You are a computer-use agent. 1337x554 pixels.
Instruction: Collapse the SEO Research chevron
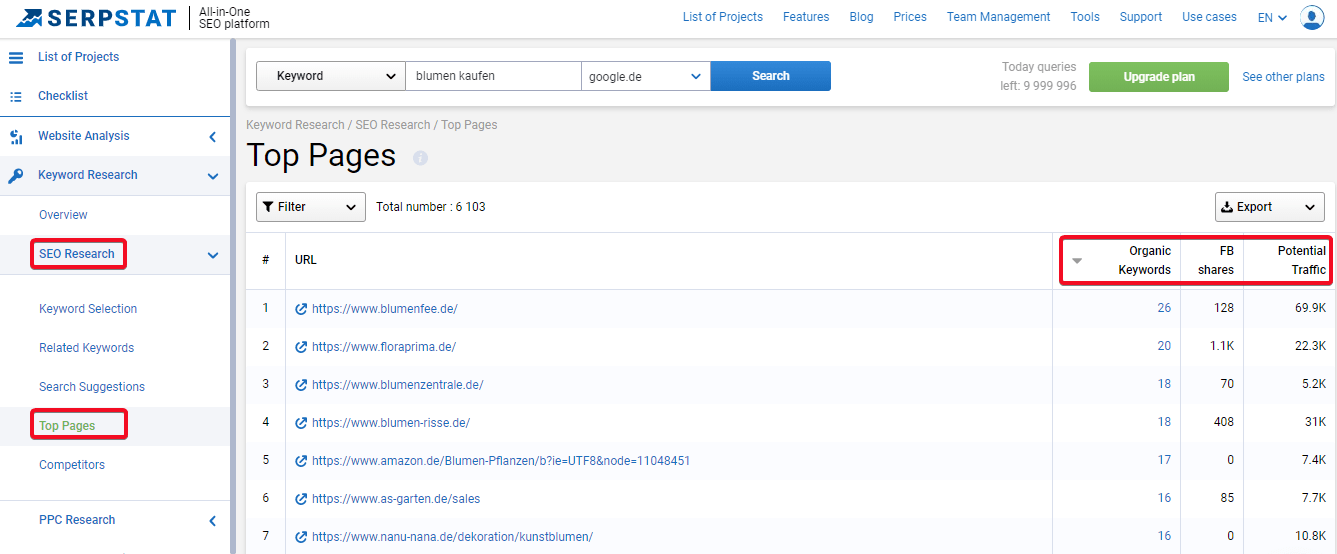coord(212,255)
